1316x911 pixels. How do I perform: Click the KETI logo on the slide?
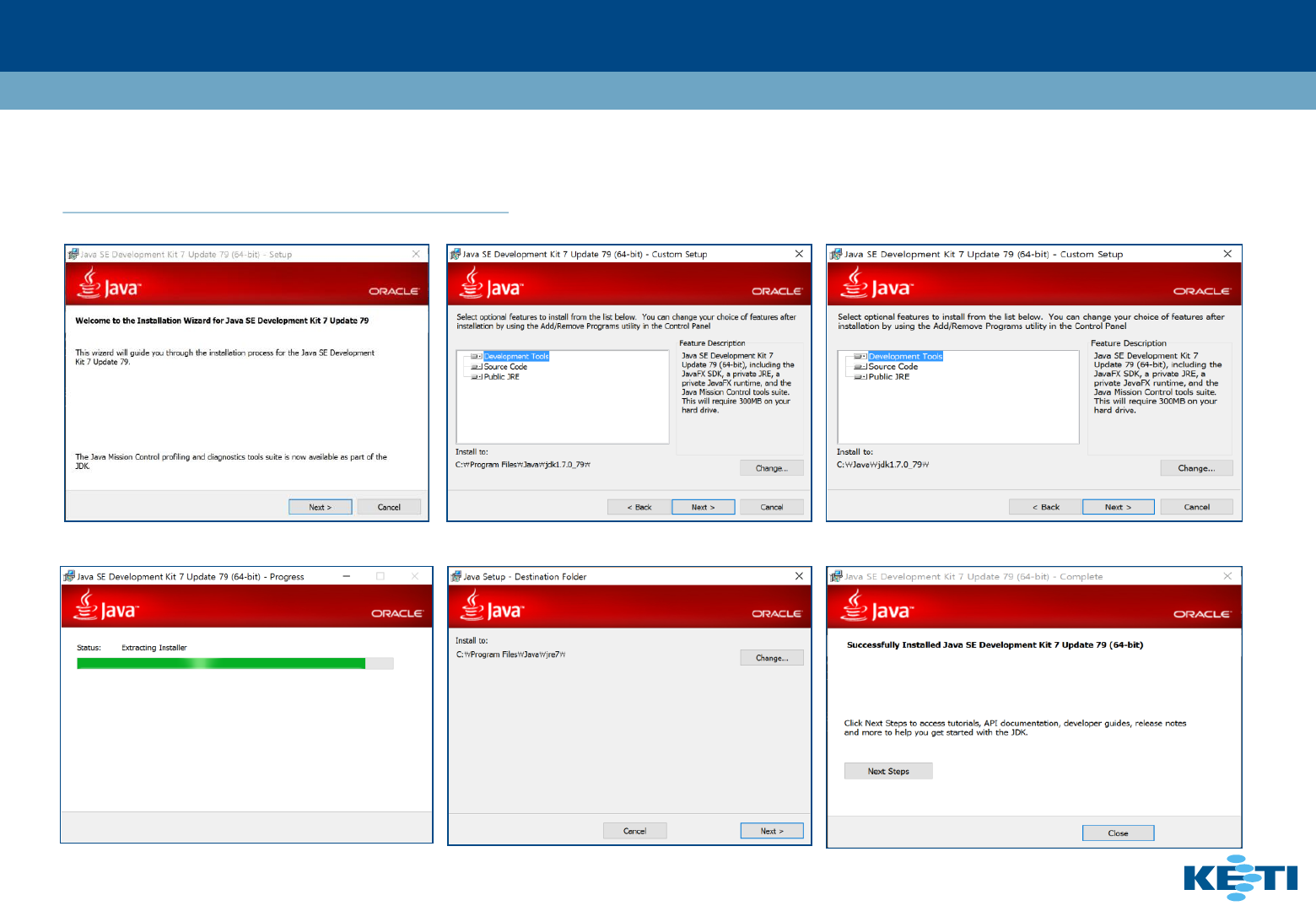(x=1240, y=878)
